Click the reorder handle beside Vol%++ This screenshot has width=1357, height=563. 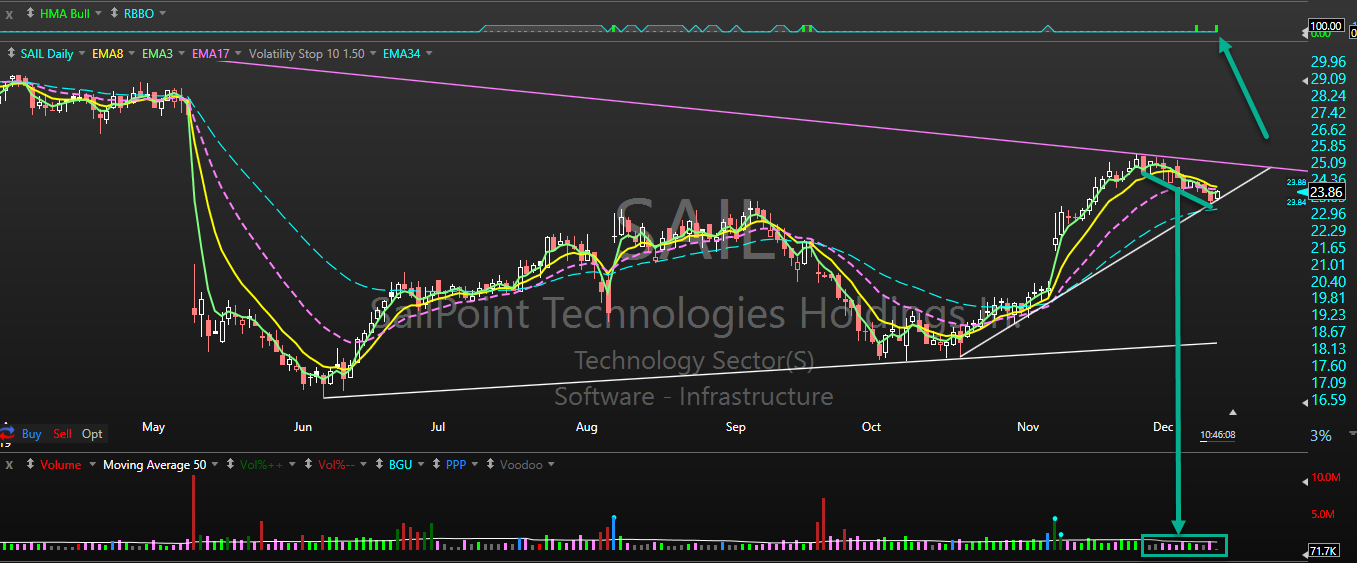(230, 465)
